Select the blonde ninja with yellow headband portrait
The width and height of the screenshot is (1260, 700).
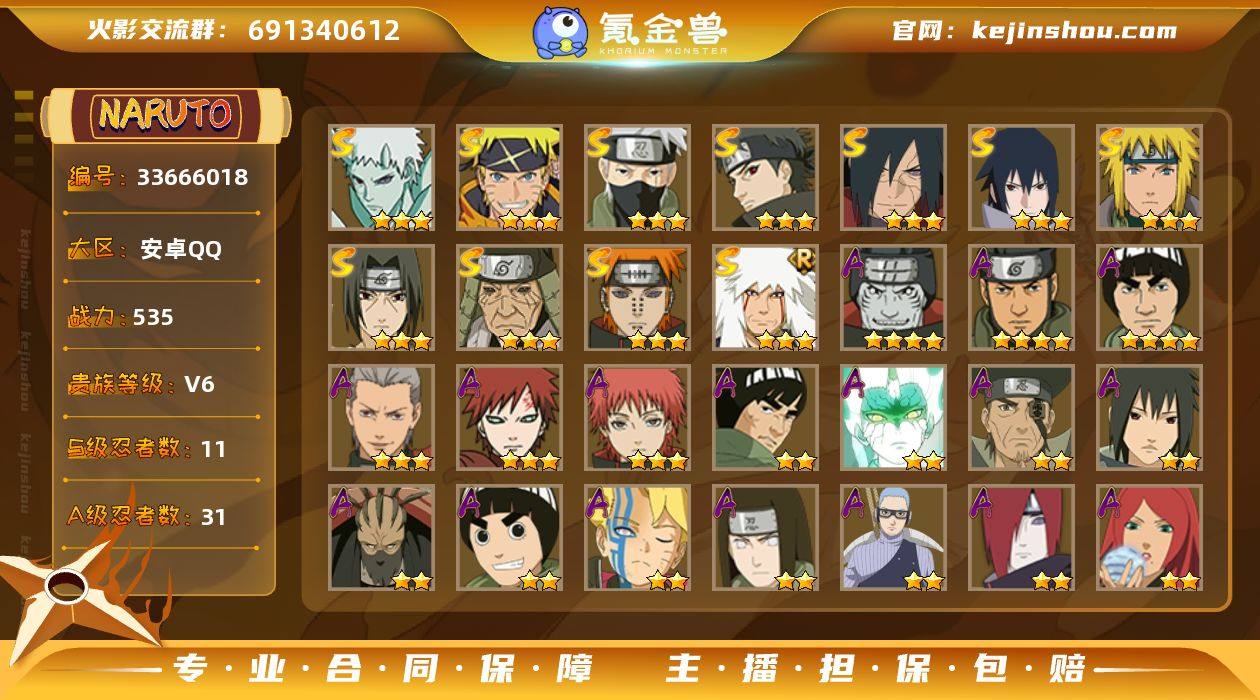pyautogui.click(x=1149, y=178)
